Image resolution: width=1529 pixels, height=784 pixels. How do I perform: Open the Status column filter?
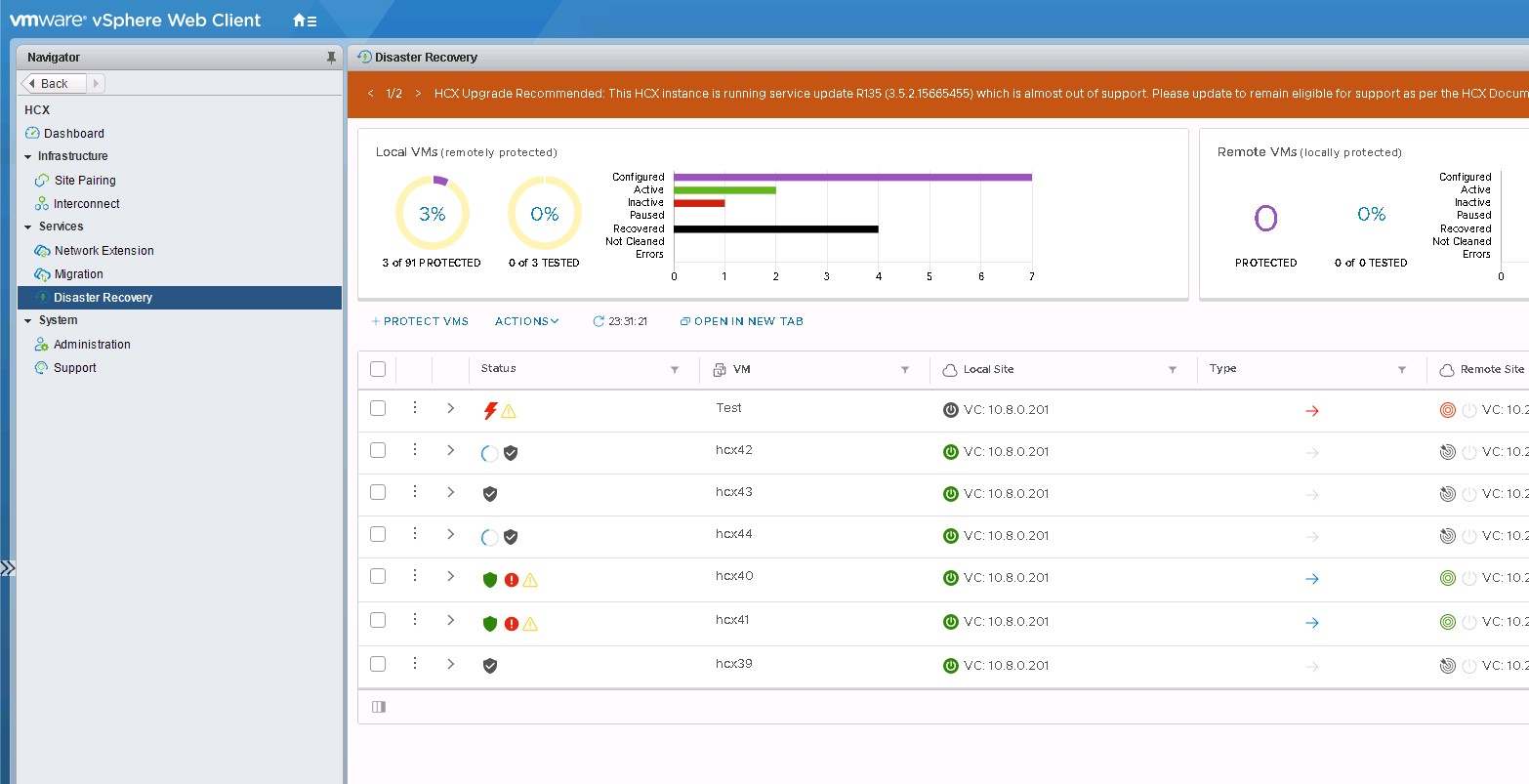coord(674,369)
